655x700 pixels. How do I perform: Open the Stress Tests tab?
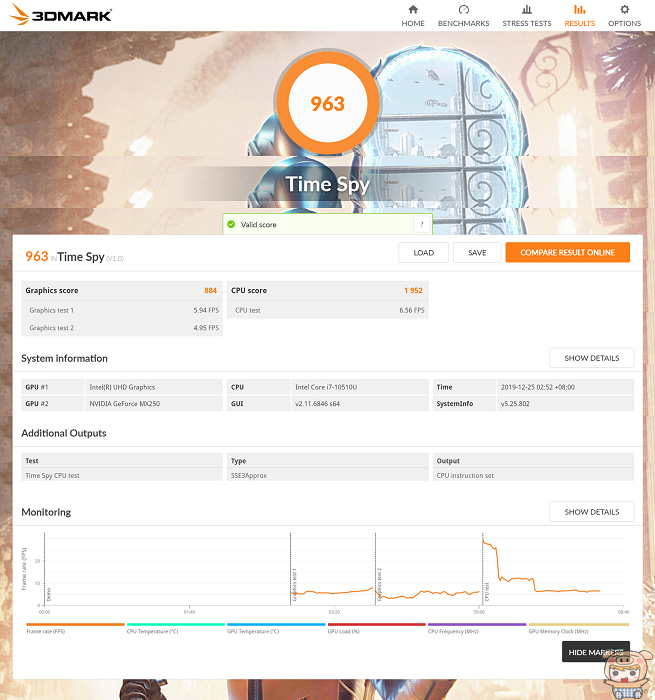[x=527, y=16]
